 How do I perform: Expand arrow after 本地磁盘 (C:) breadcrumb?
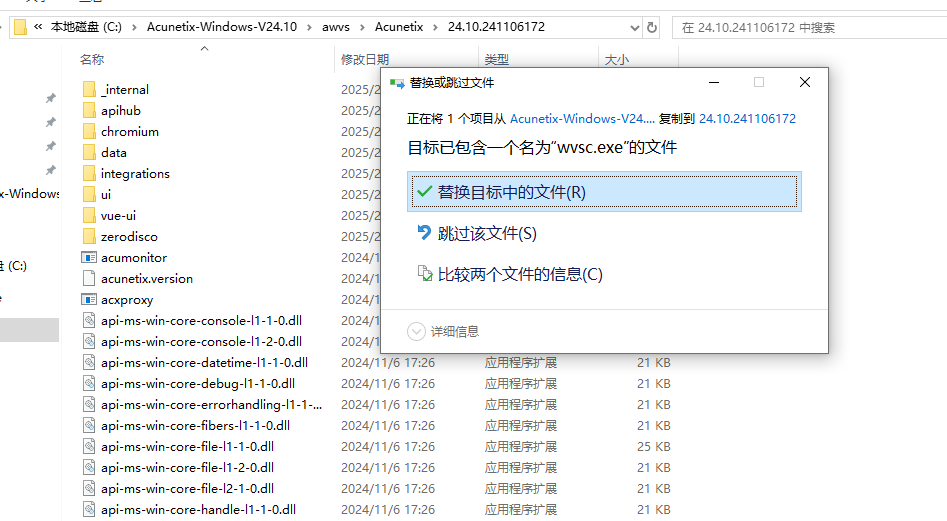point(133,27)
